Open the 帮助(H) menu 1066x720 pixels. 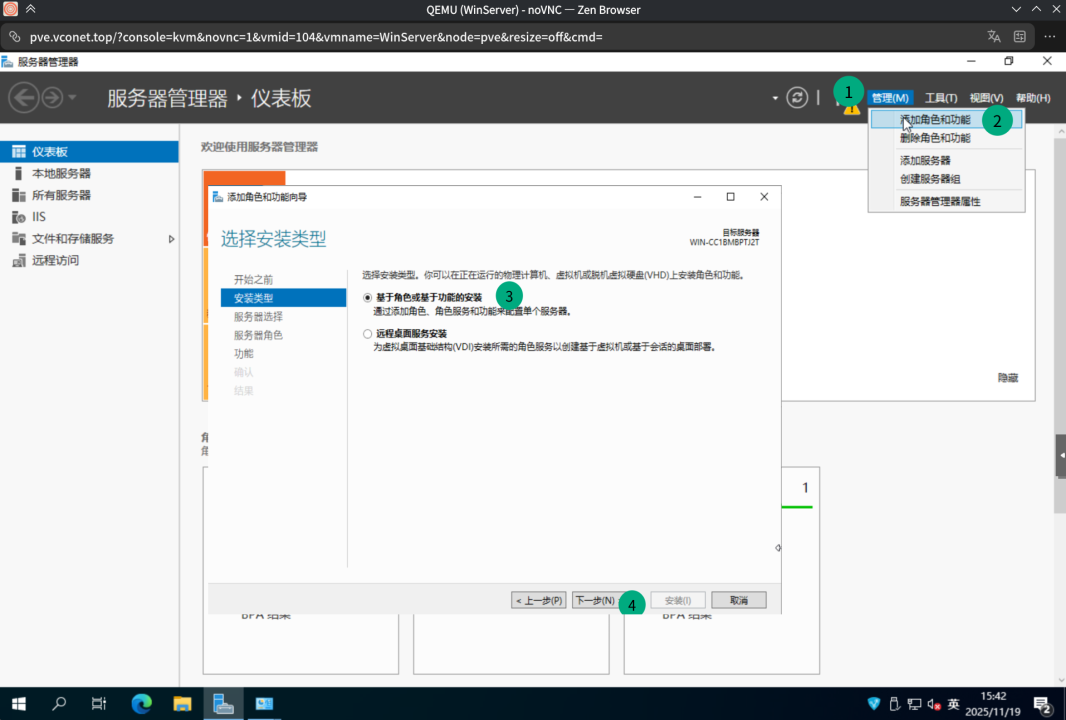(1033, 98)
